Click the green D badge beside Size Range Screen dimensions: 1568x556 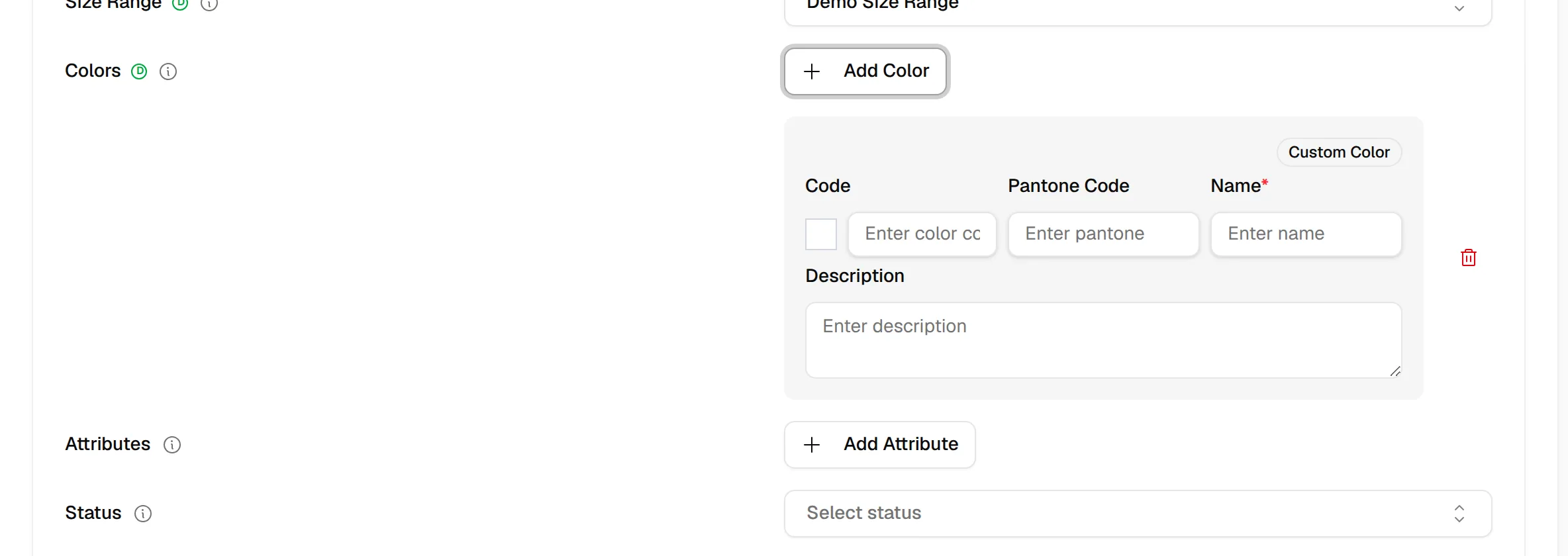coord(180,3)
